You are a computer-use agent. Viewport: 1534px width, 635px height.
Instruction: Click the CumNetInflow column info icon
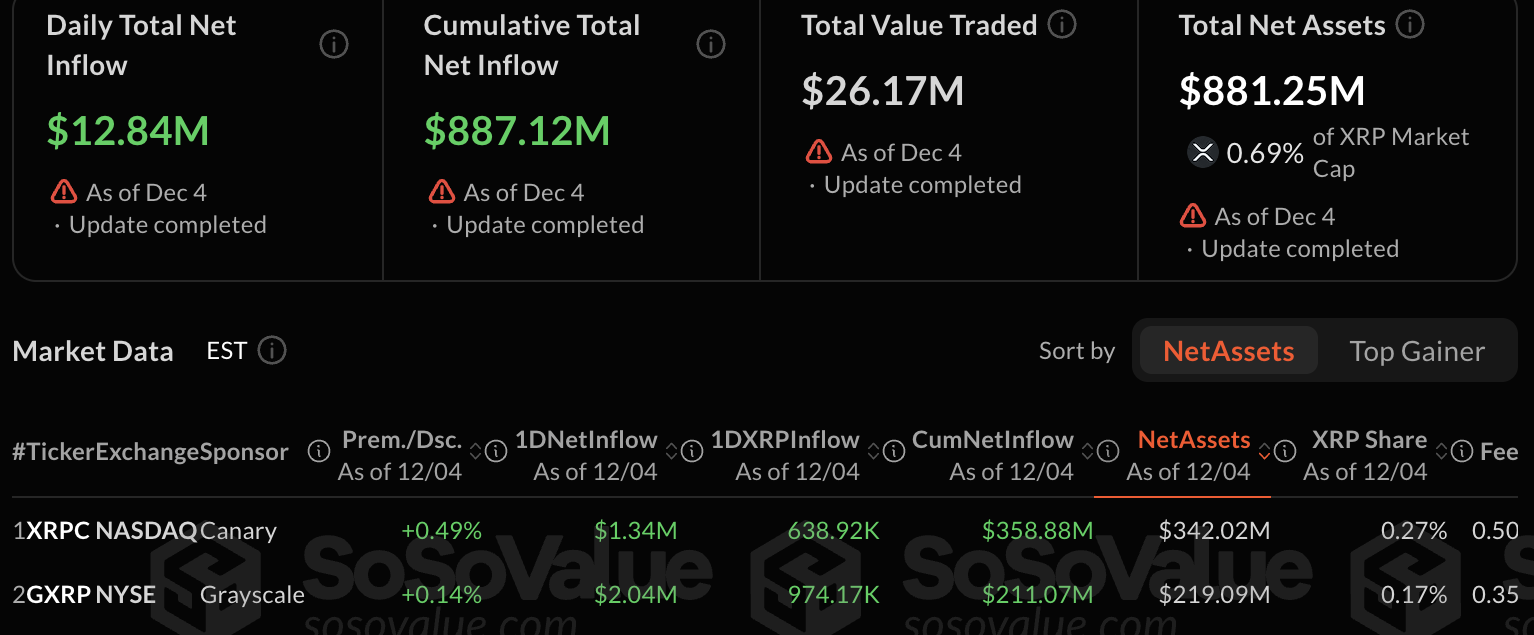[x=1107, y=451]
